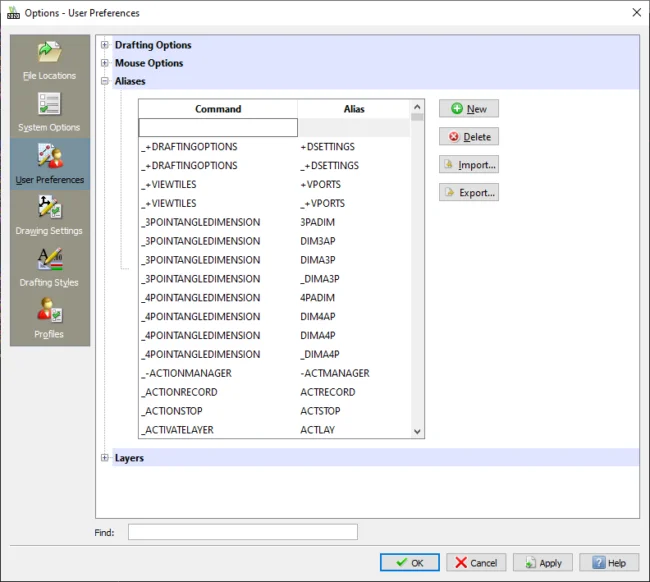Sort aliases by the Command column header
650x582 pixels.
(218, 109)
